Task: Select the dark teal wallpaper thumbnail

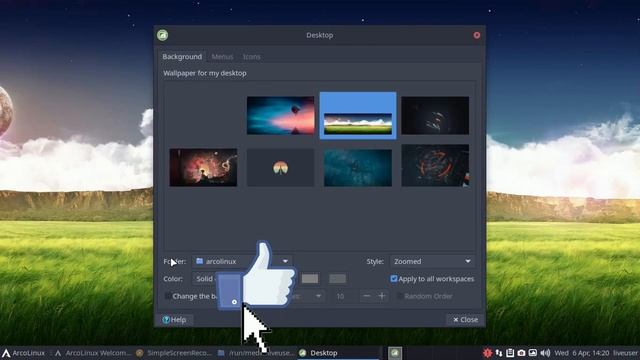Action: tap(358, 167)
